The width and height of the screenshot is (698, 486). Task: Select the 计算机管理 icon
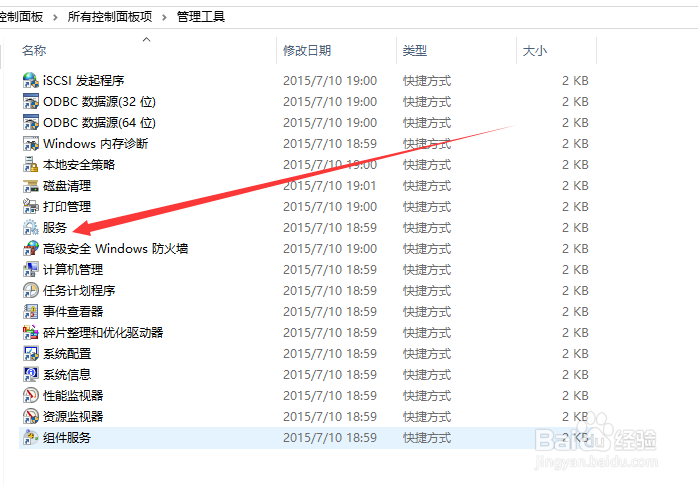(x=31, y=270)
